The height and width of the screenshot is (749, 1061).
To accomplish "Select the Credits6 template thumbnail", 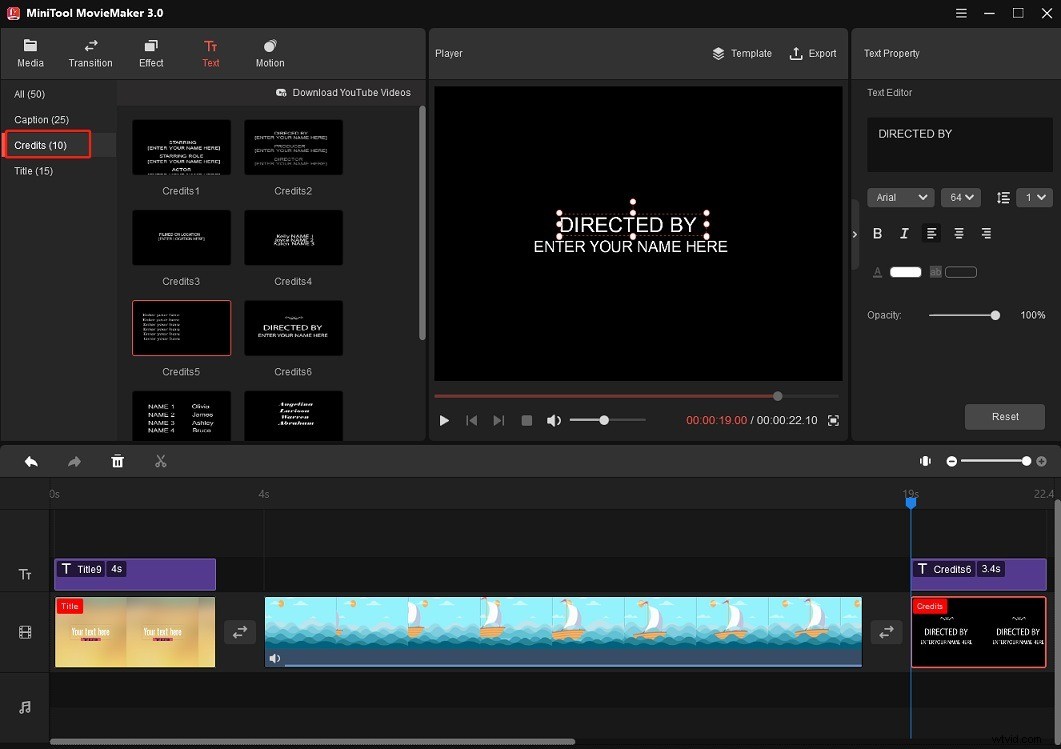I will click(293, 328).
